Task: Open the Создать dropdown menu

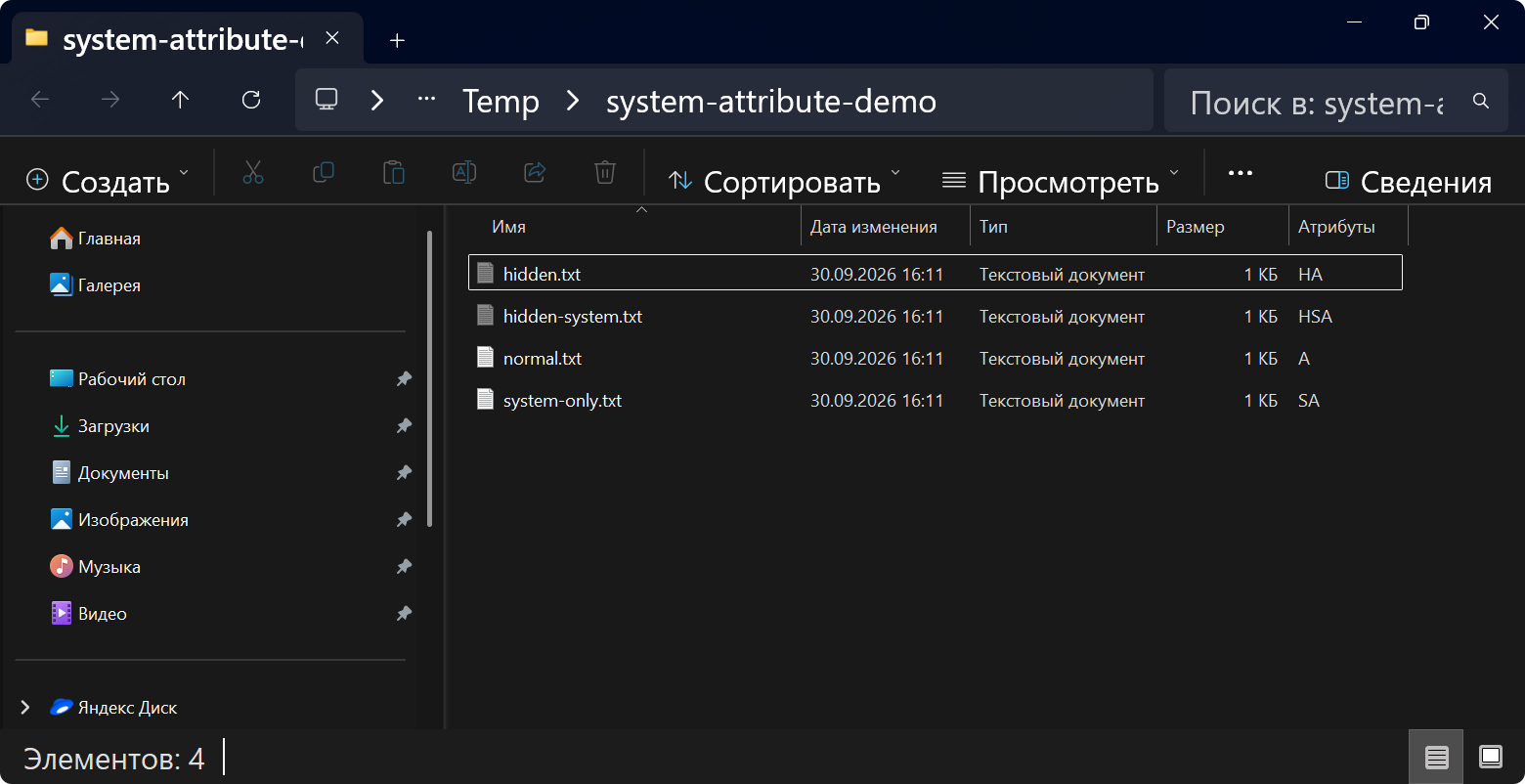Action: pyautogui.click(x=107, y=180)
